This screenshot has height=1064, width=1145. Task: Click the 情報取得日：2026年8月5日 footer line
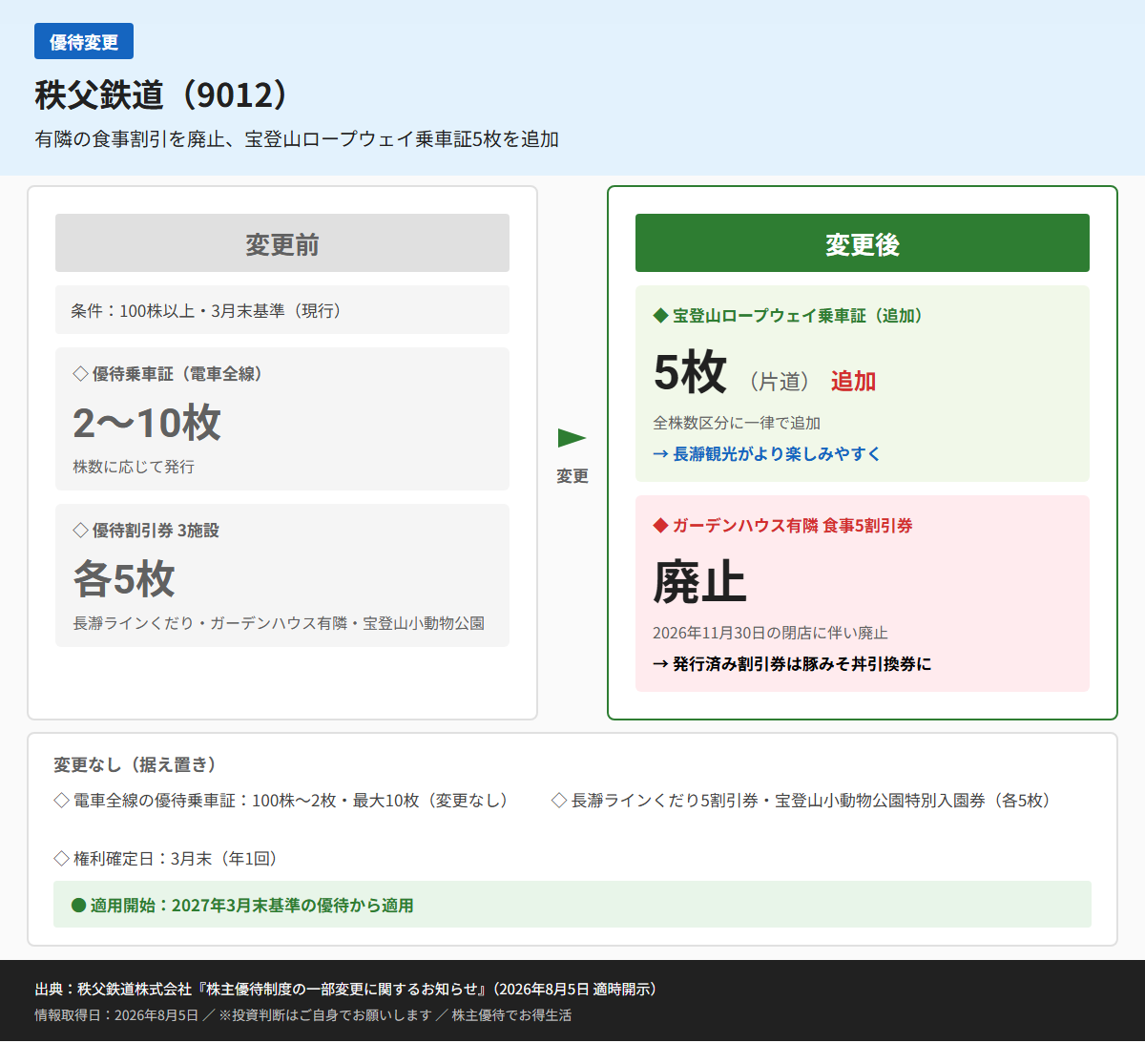coord(303,1015)
